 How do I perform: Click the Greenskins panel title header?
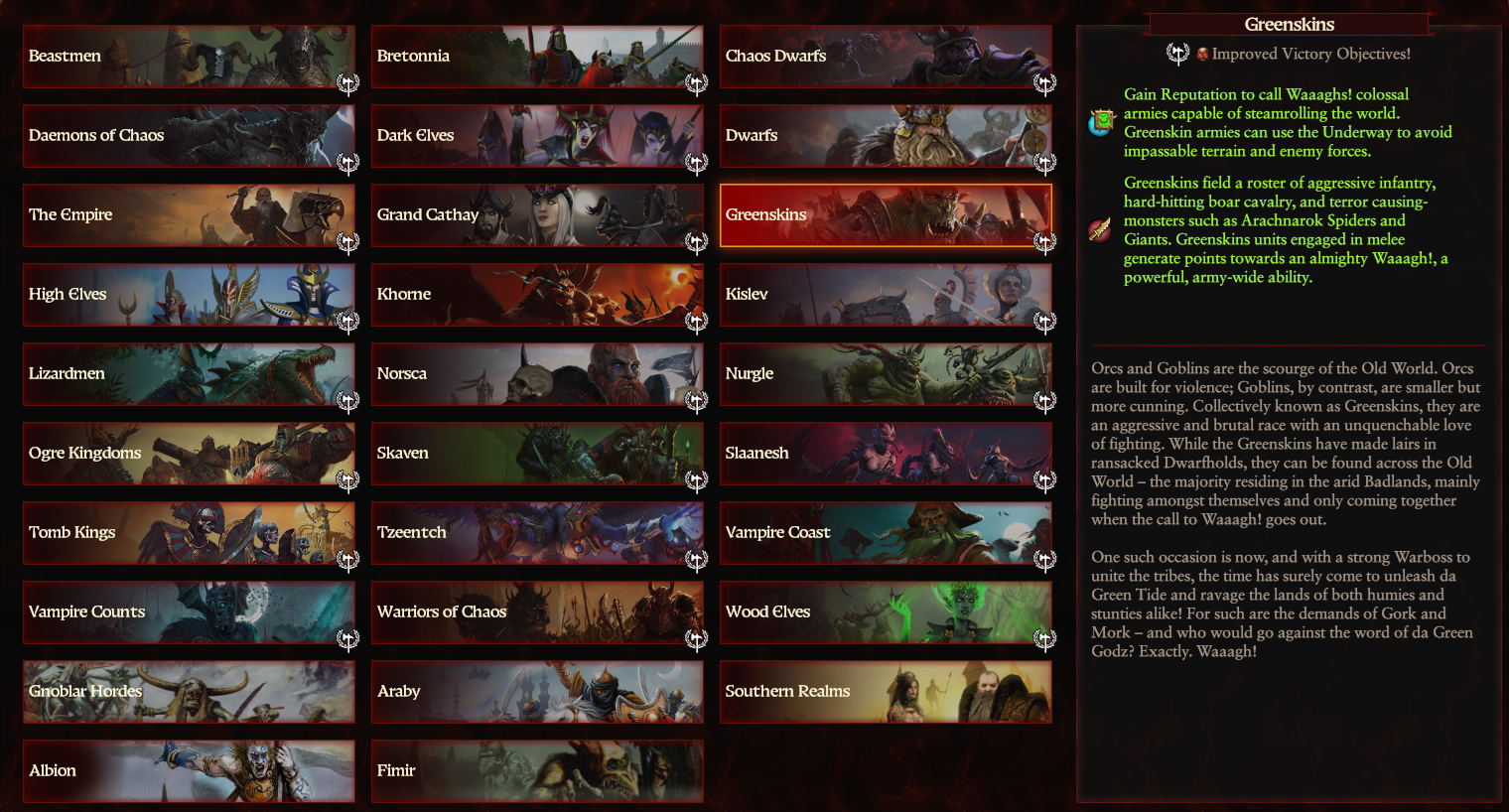(1289, 24)
